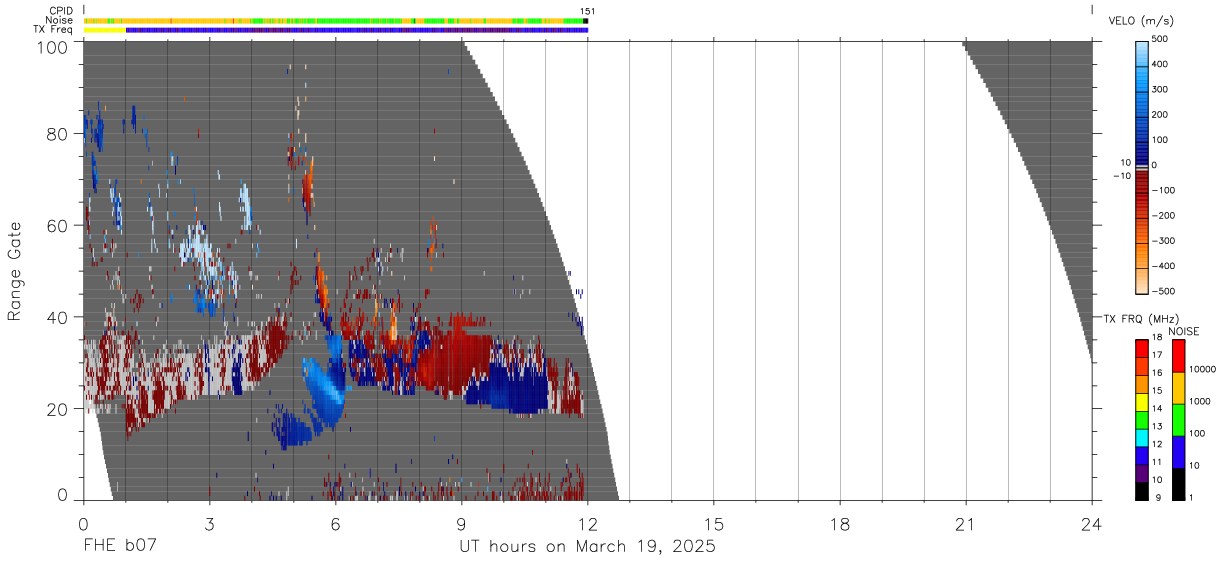Click the velocity color bar near −300 m/s

click(1142, 242)
